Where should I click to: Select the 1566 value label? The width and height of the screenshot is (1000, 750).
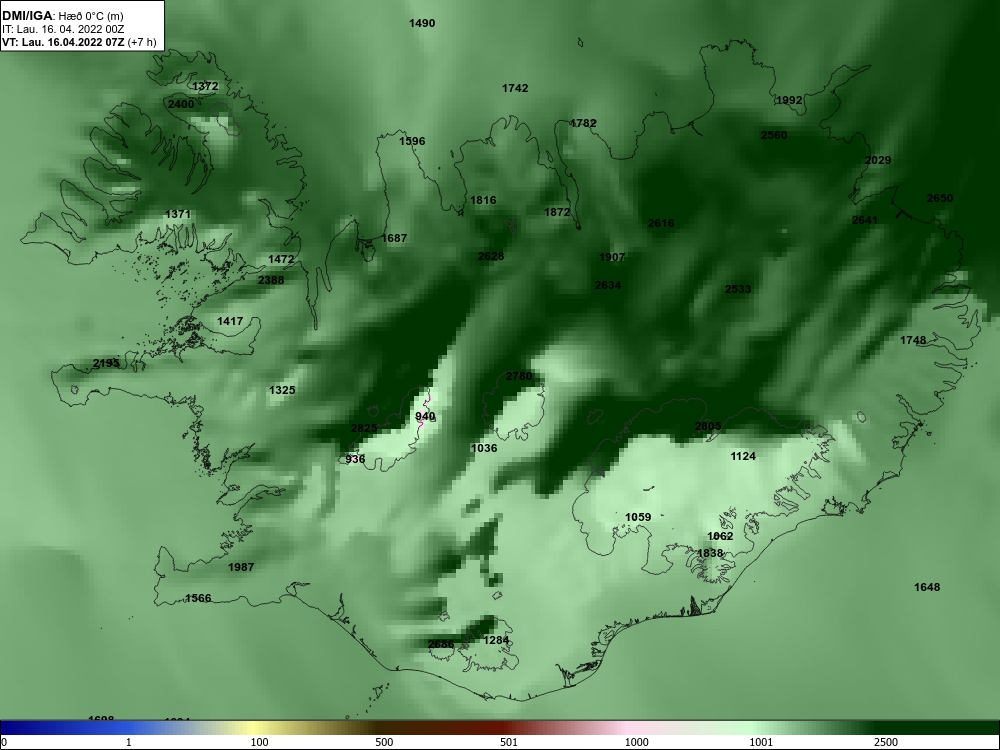point(198,598)
